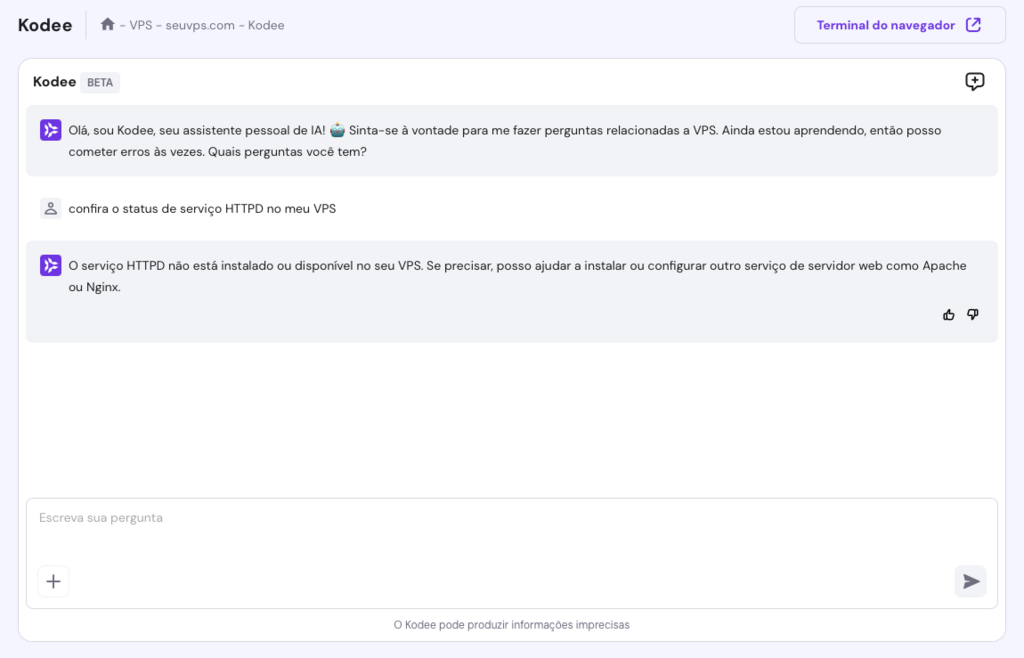
Task: Click the BETA badge next to Kodee
Action: [99, 82]
